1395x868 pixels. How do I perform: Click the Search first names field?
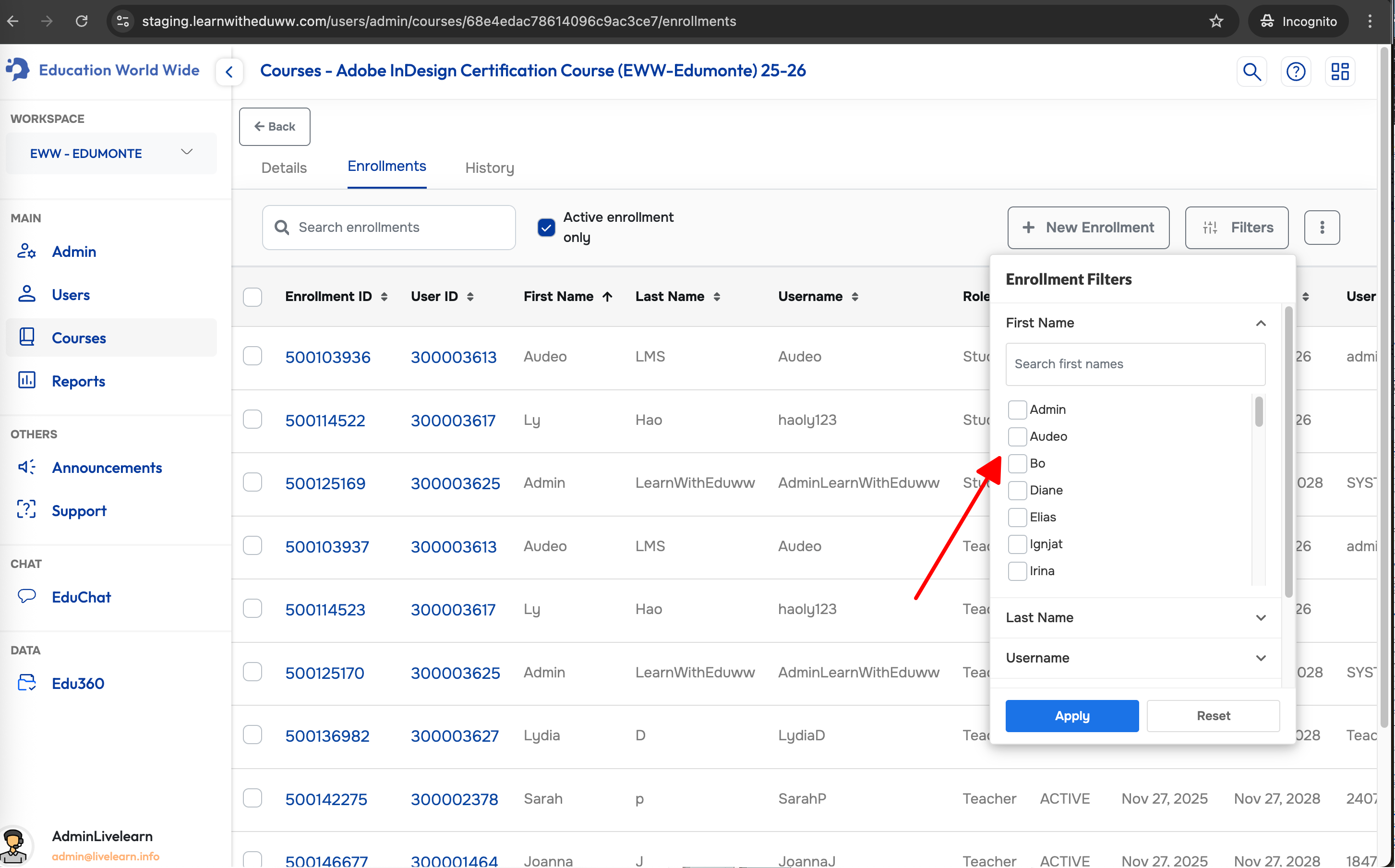1134,364
